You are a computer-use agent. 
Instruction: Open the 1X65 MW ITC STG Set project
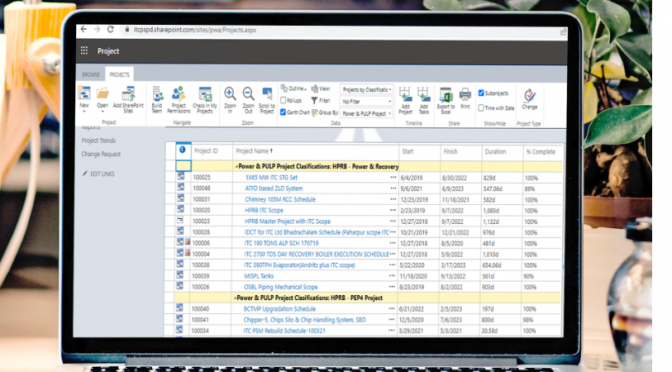click(271, 177)
